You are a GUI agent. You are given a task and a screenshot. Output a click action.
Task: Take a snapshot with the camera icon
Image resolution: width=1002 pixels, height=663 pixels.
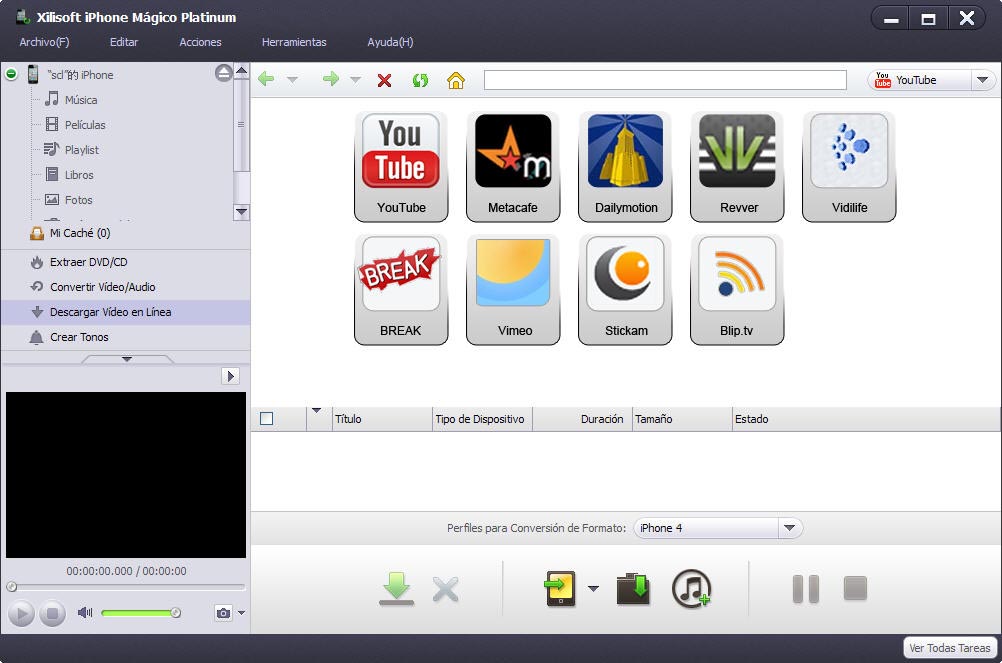223,613
